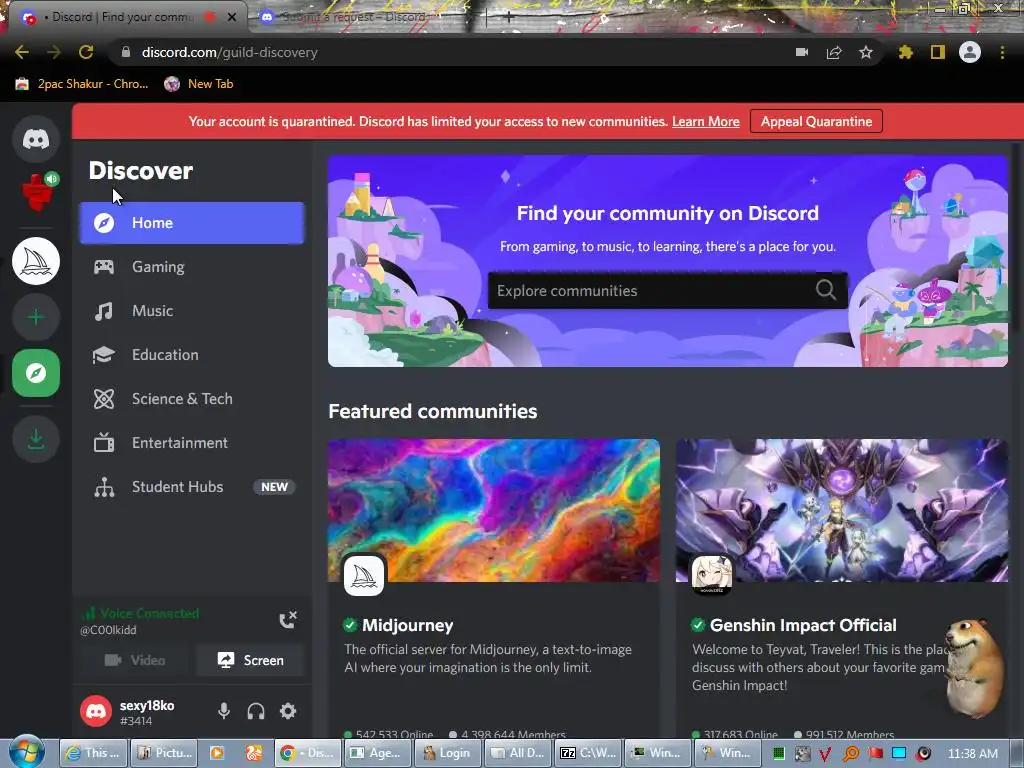Viewport: 1024px width, 768px height.
Task: Click the share page icon
Action: pos(834,52)
